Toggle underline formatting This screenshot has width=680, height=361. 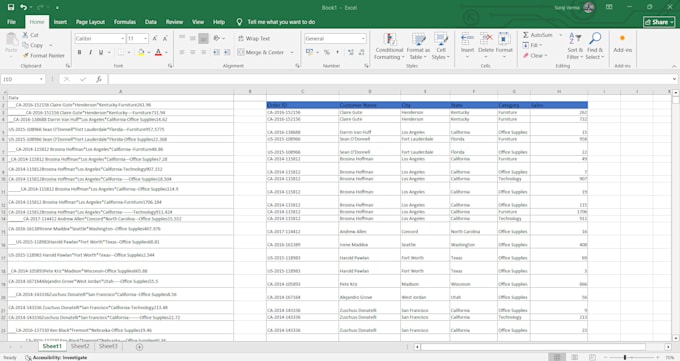(101, 53)
